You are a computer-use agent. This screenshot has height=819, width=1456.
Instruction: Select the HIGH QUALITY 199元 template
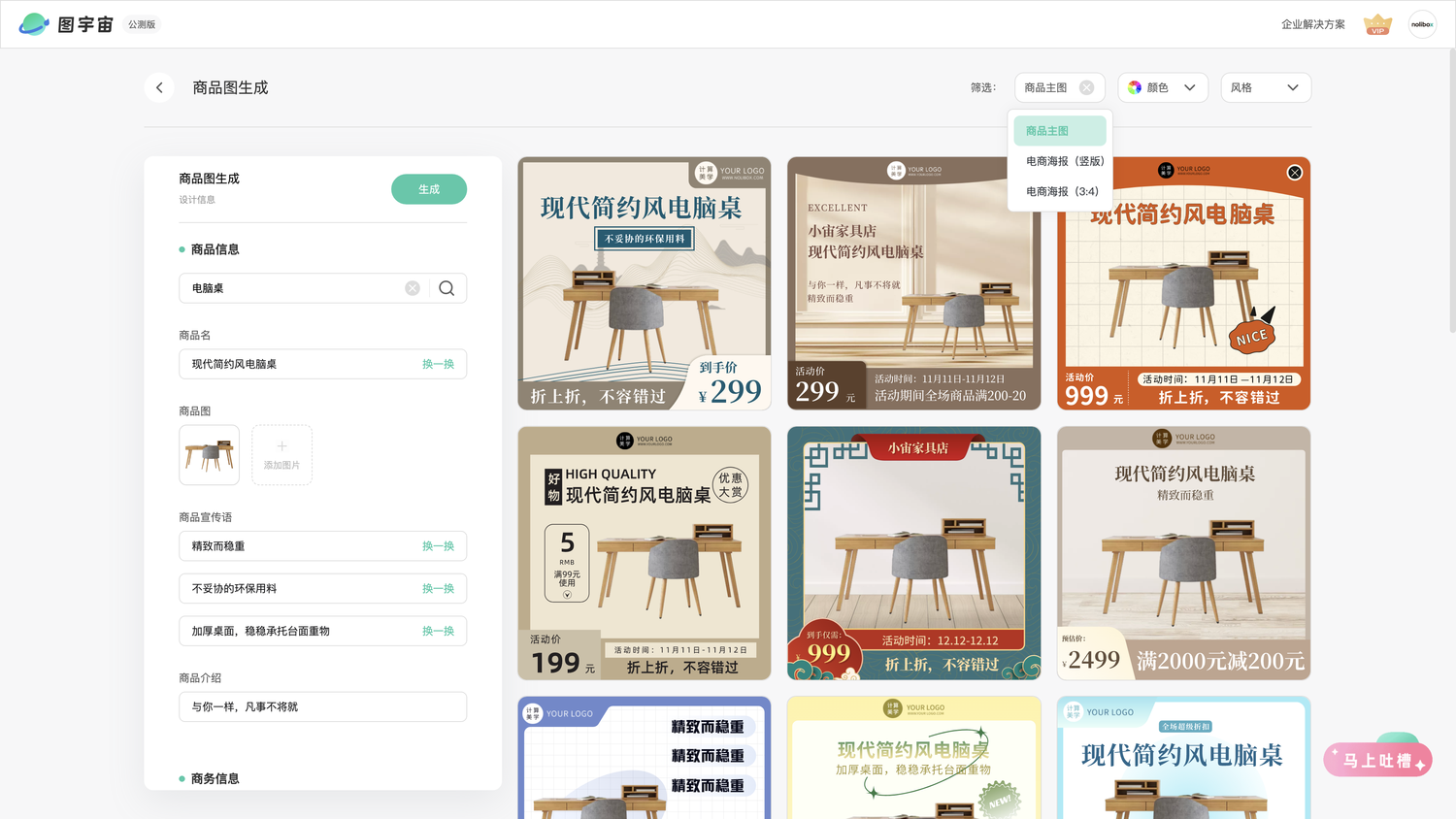tap(645, 553)
